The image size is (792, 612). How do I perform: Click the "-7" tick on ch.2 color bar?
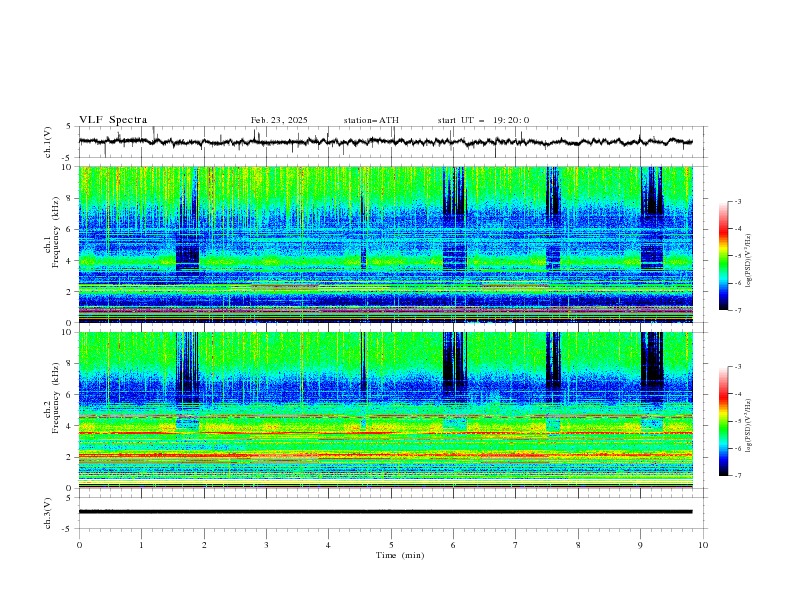(737, 475)
